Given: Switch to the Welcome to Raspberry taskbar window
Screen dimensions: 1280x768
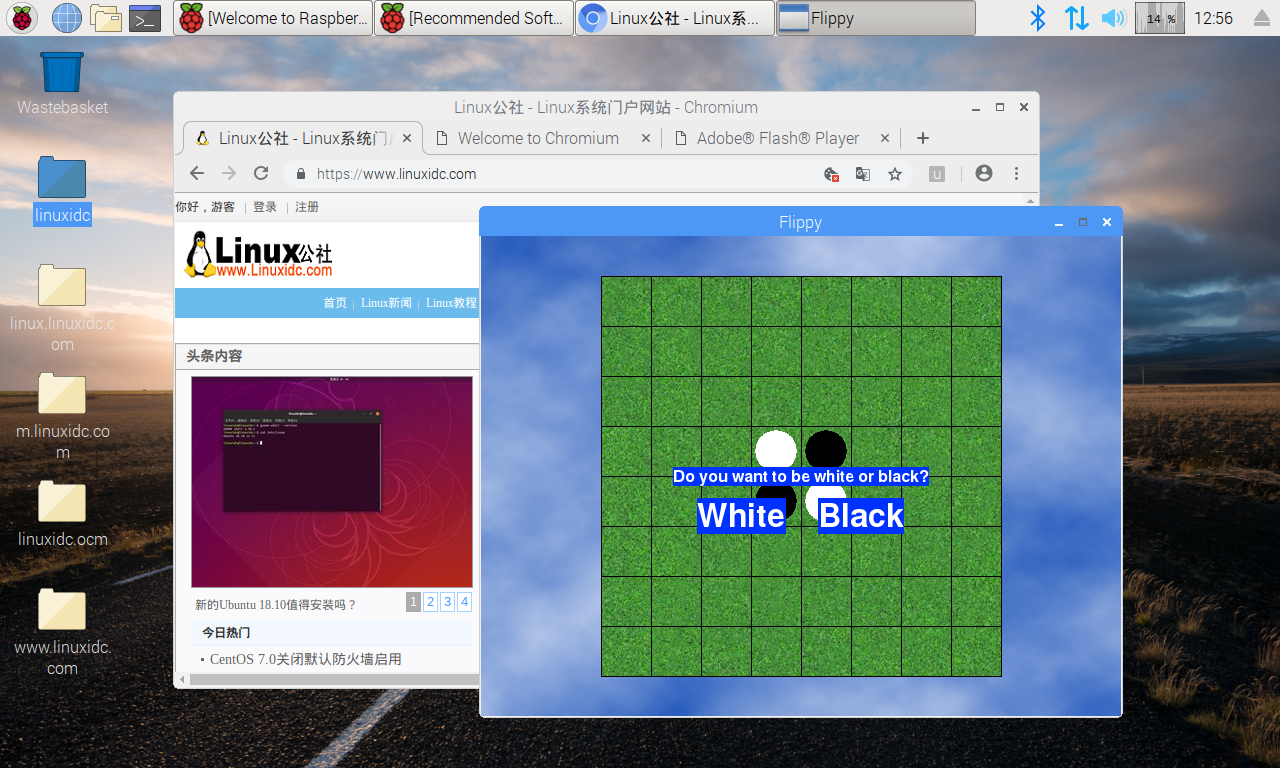Looking at the screenshot, I should [273, 18].
